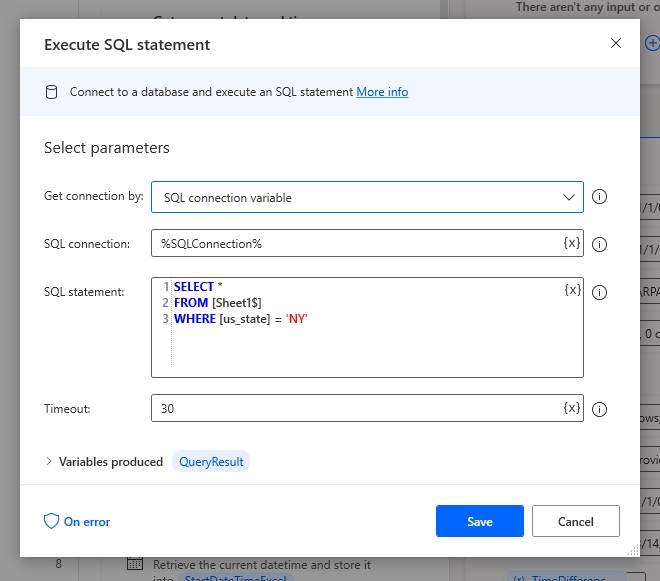Click the database icon in info banner
Viewport: 660px width, 581px height.
pos(51,92)
